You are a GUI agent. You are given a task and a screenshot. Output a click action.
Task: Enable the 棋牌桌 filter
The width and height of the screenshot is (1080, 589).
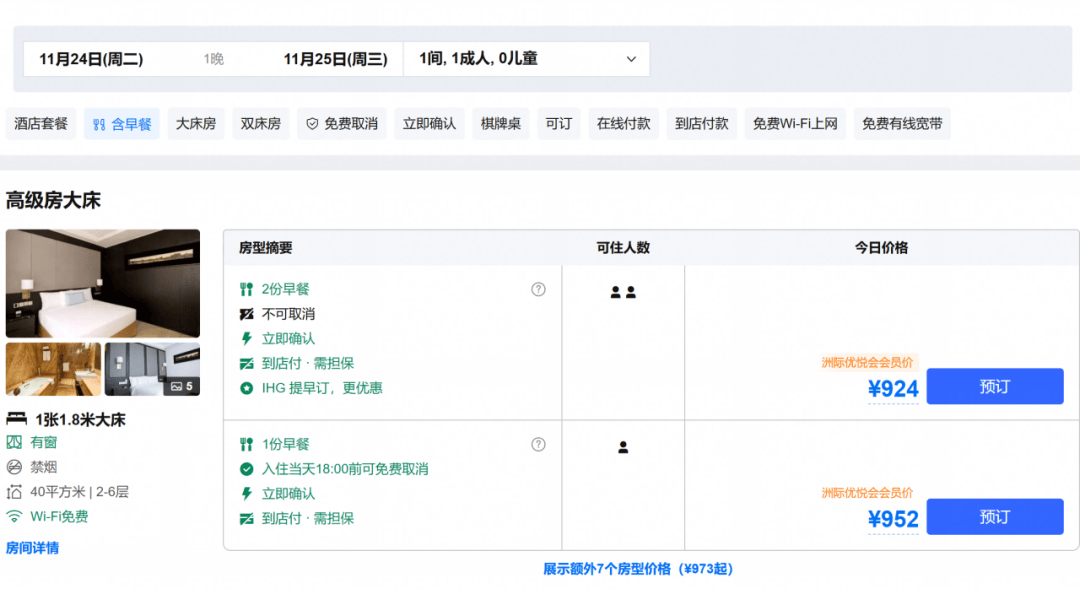pos(501,124)
